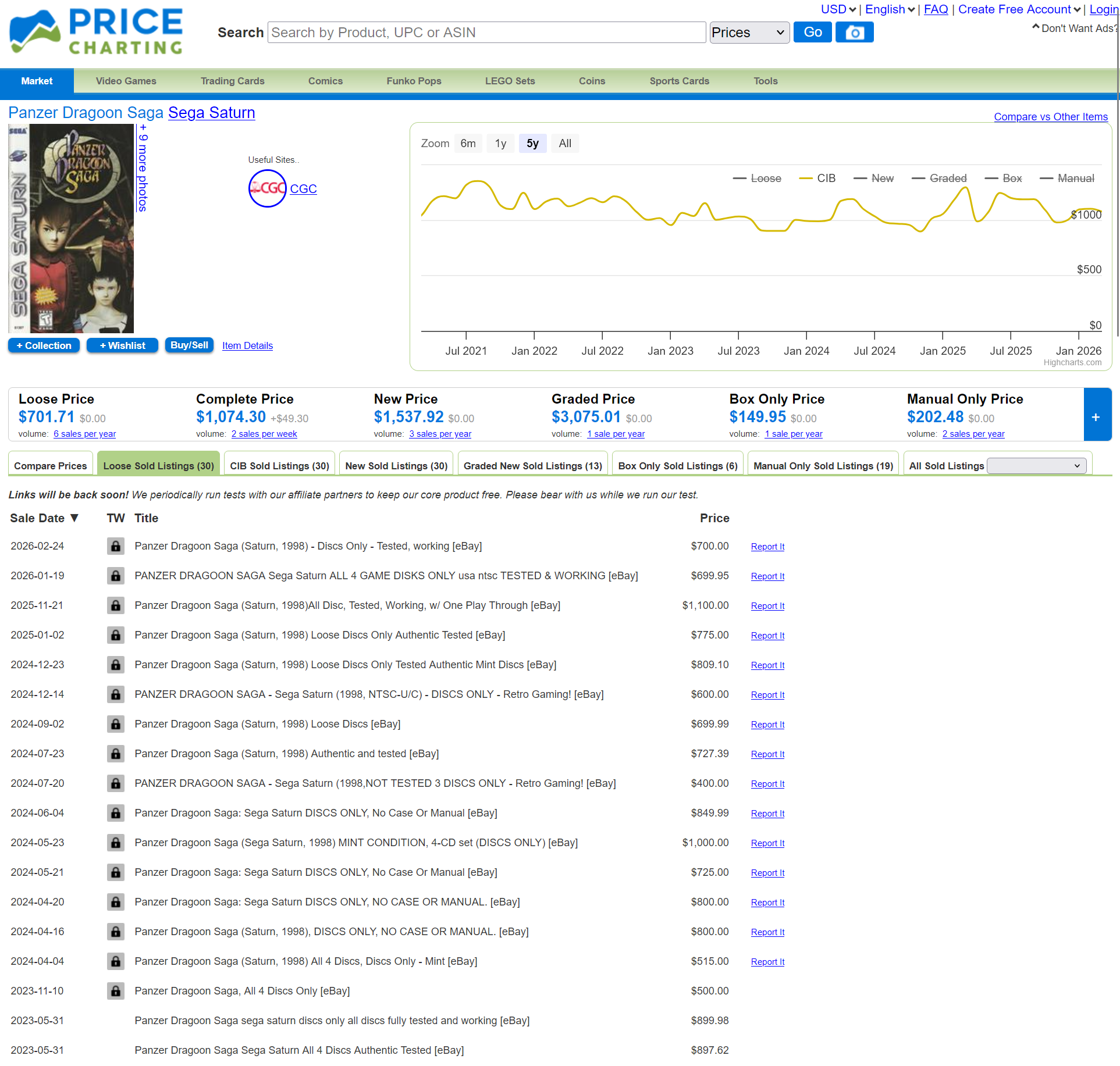Screen dimensions: 1120x1066
Task: Switch to CIB Sold Listings tab
Action: pyautogui.click(x=279, y=466)
